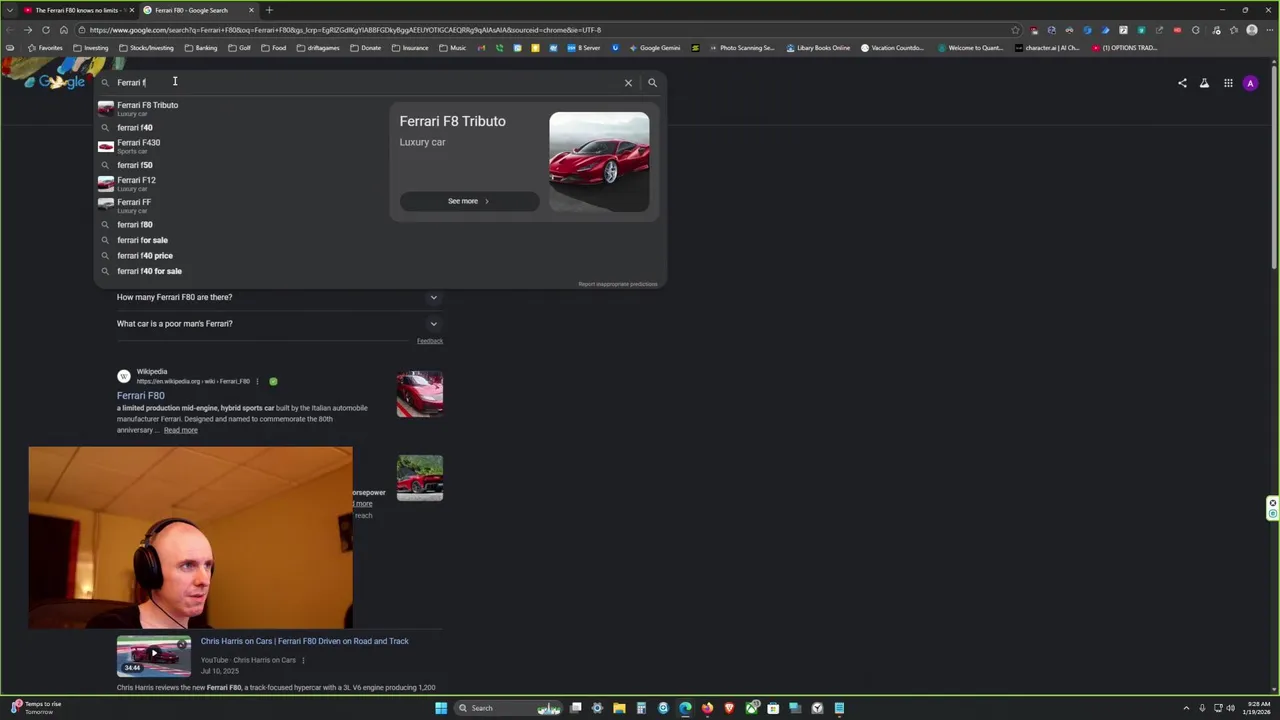Select the Ferrari F8 Tributo suggestion
This screenshot has height=720, width=1280.
pos(240,107)
